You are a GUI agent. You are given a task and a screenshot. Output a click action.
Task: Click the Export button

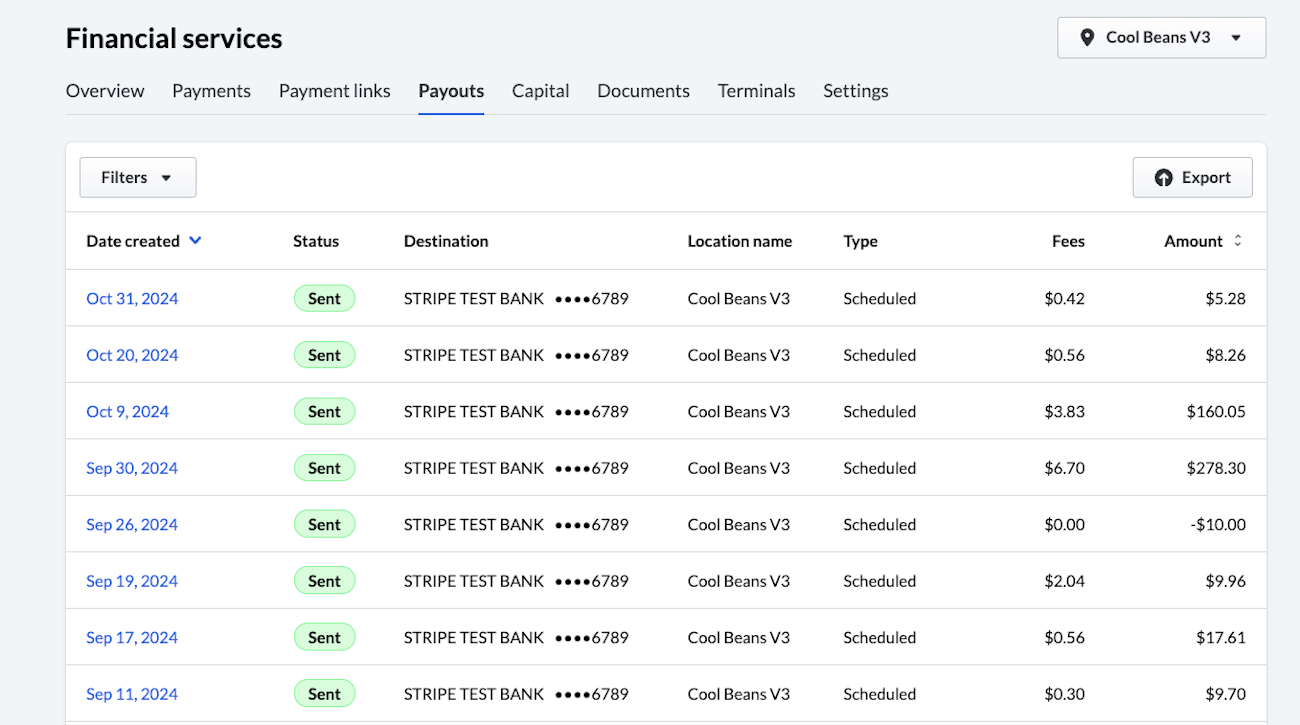(1192, 177)
